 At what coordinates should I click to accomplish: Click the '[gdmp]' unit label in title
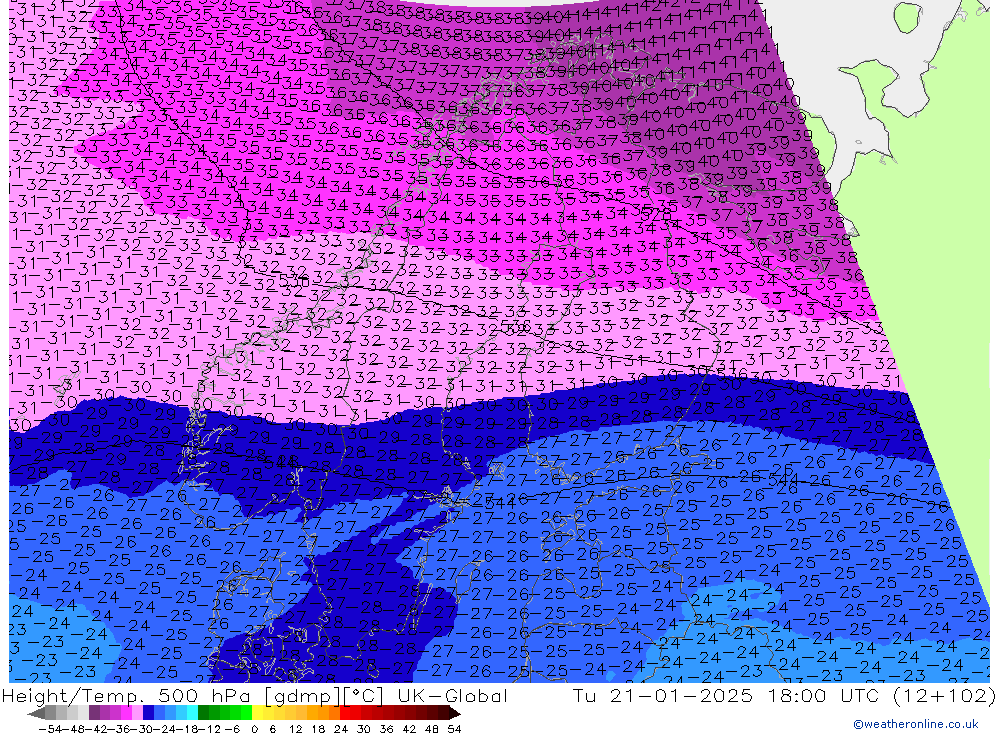coord(302,696)
